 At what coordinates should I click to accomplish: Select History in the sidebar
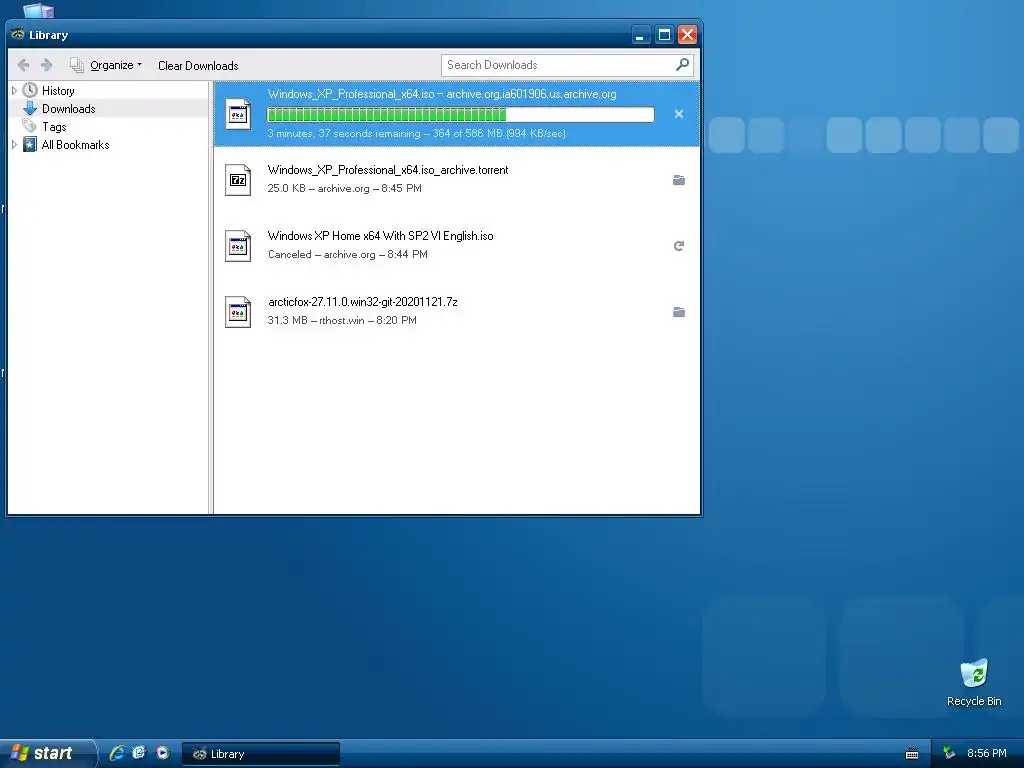click(58, 90)
